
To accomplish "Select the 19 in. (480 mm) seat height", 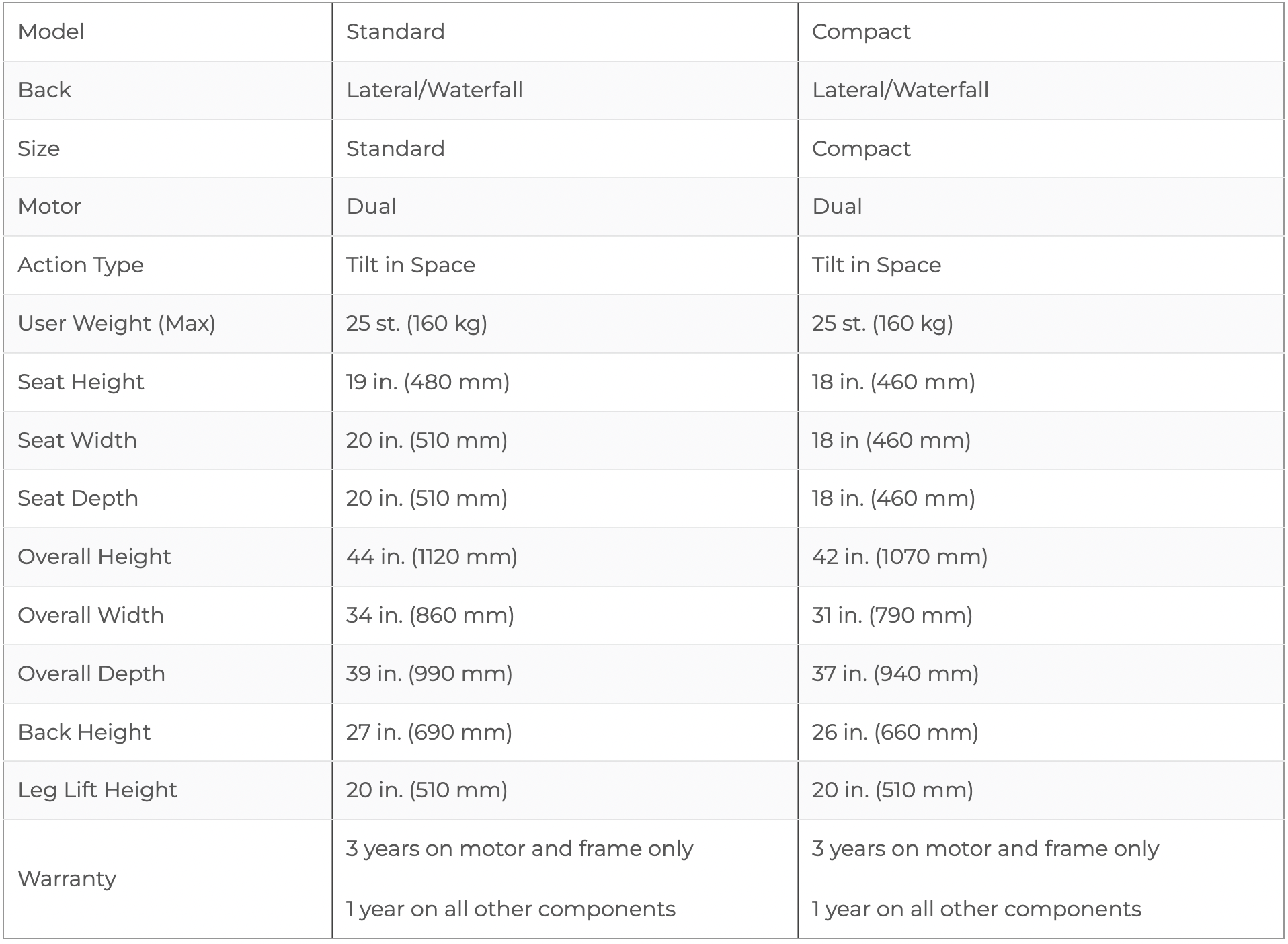I will coord(428,382).
